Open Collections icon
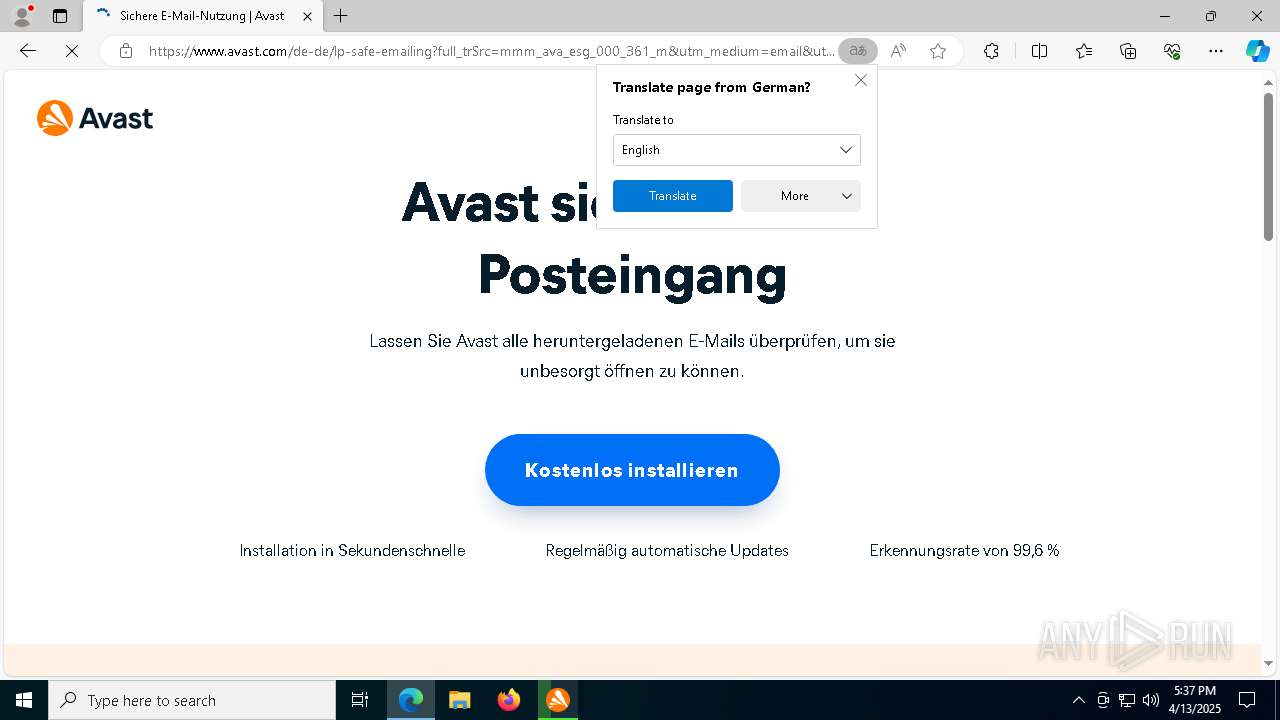Image resolution: width=1280 pixels, height=720 pixels. coord(1128,51)
